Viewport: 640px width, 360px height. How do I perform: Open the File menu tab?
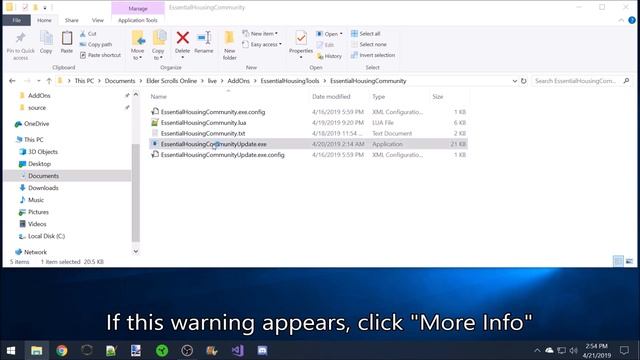[17, 20]
